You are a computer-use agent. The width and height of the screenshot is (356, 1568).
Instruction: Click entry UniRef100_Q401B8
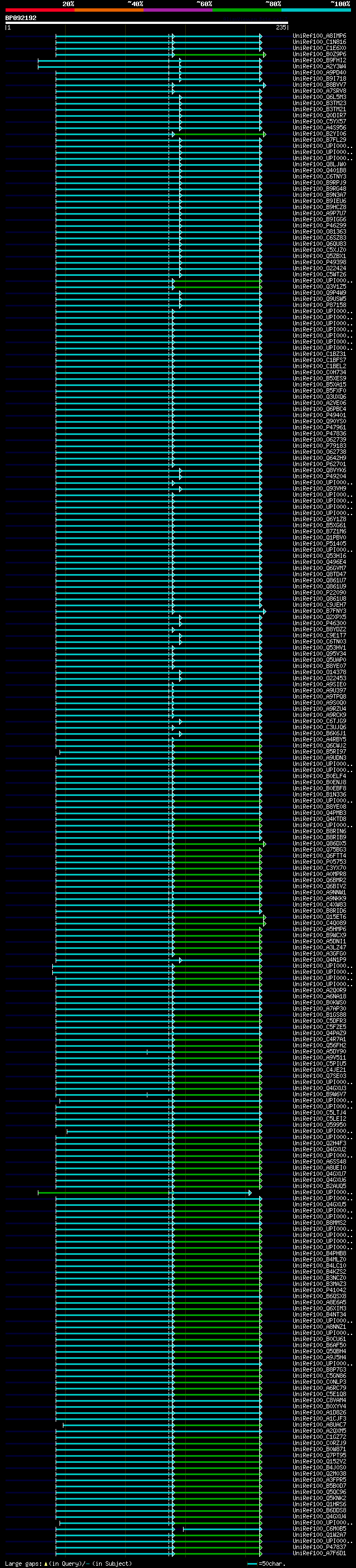point(319,170)
